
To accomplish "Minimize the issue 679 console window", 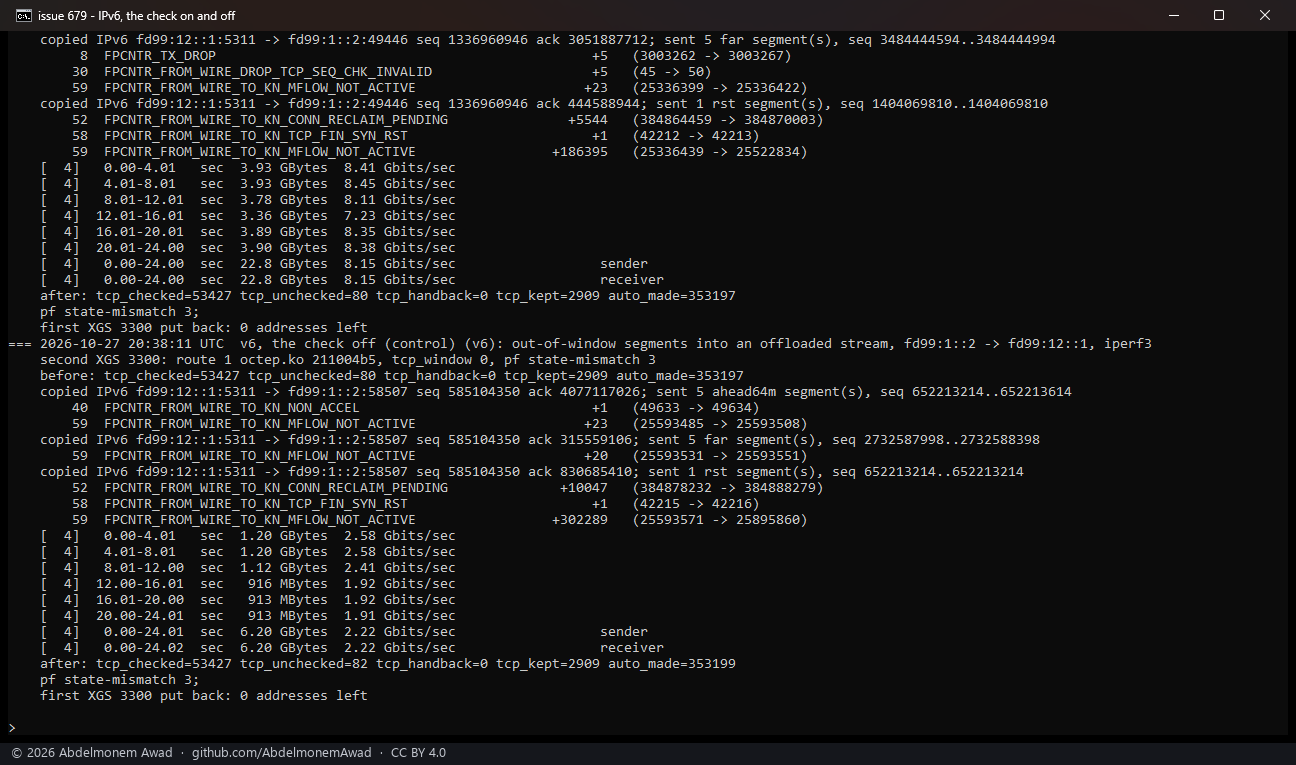I will 1172,15.
